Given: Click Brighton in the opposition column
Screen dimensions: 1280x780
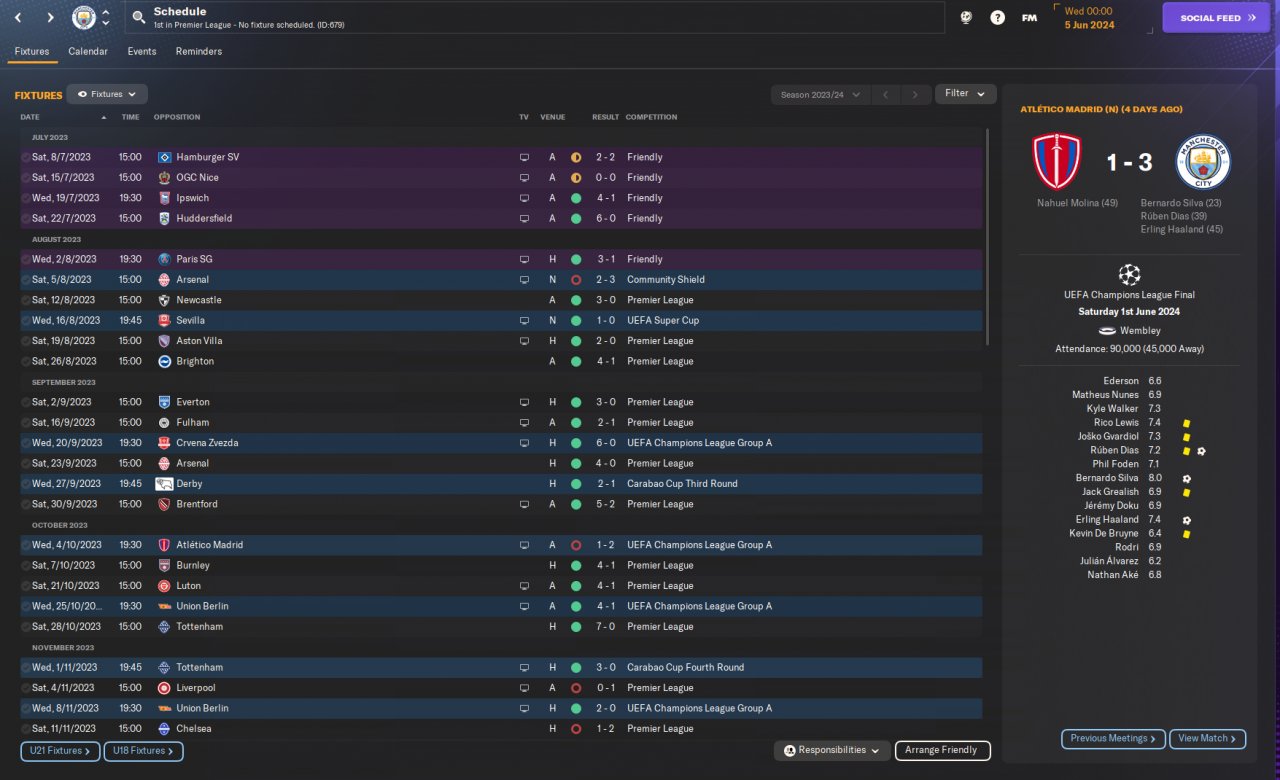Looking at the screenshot, I should click(x=195, y=362).
